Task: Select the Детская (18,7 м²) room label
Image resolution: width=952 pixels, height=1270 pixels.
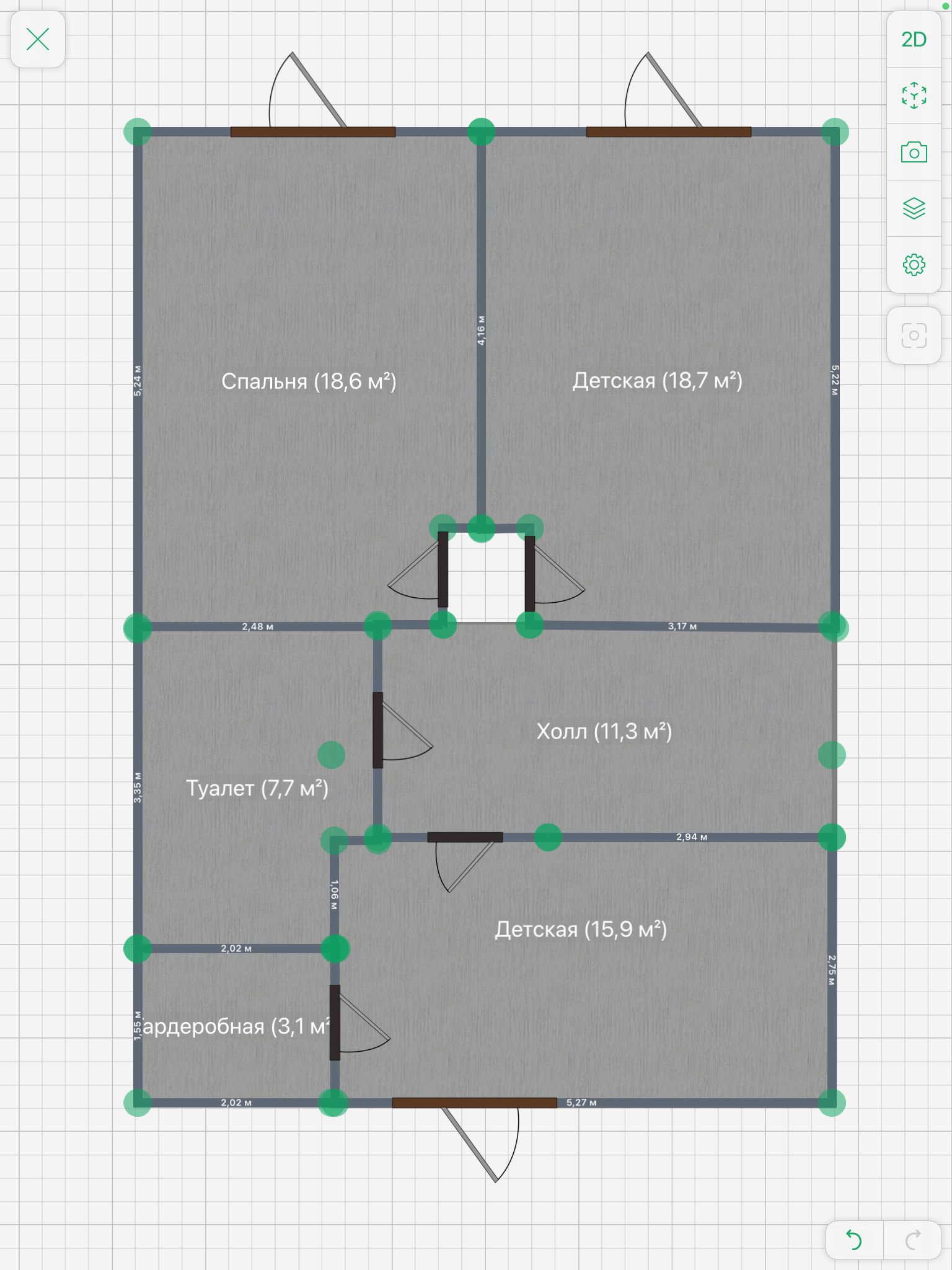Action: click(x=657, y=380)
